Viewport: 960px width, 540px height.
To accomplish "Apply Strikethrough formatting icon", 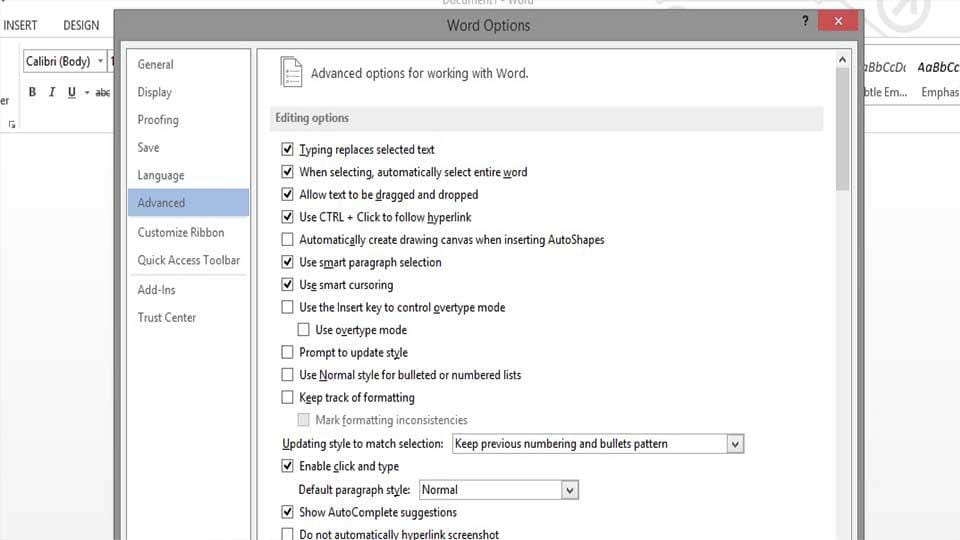I will (102, 93).
